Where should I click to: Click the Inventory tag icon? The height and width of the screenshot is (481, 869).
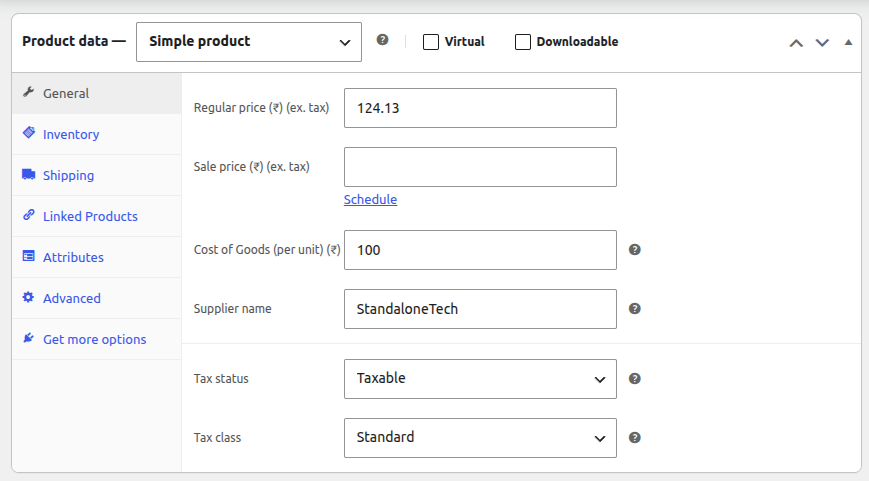[29, 133]
